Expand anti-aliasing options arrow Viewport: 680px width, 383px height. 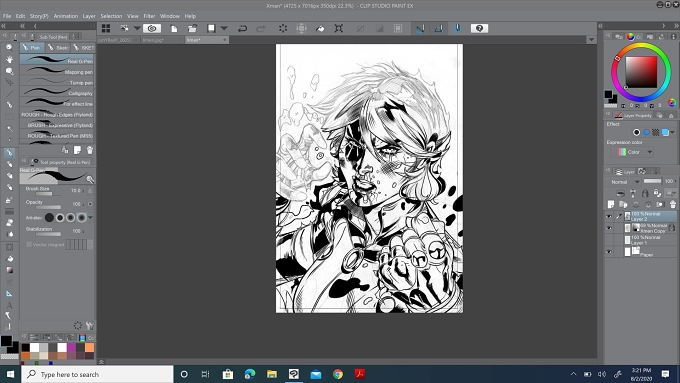click(91, 217)
